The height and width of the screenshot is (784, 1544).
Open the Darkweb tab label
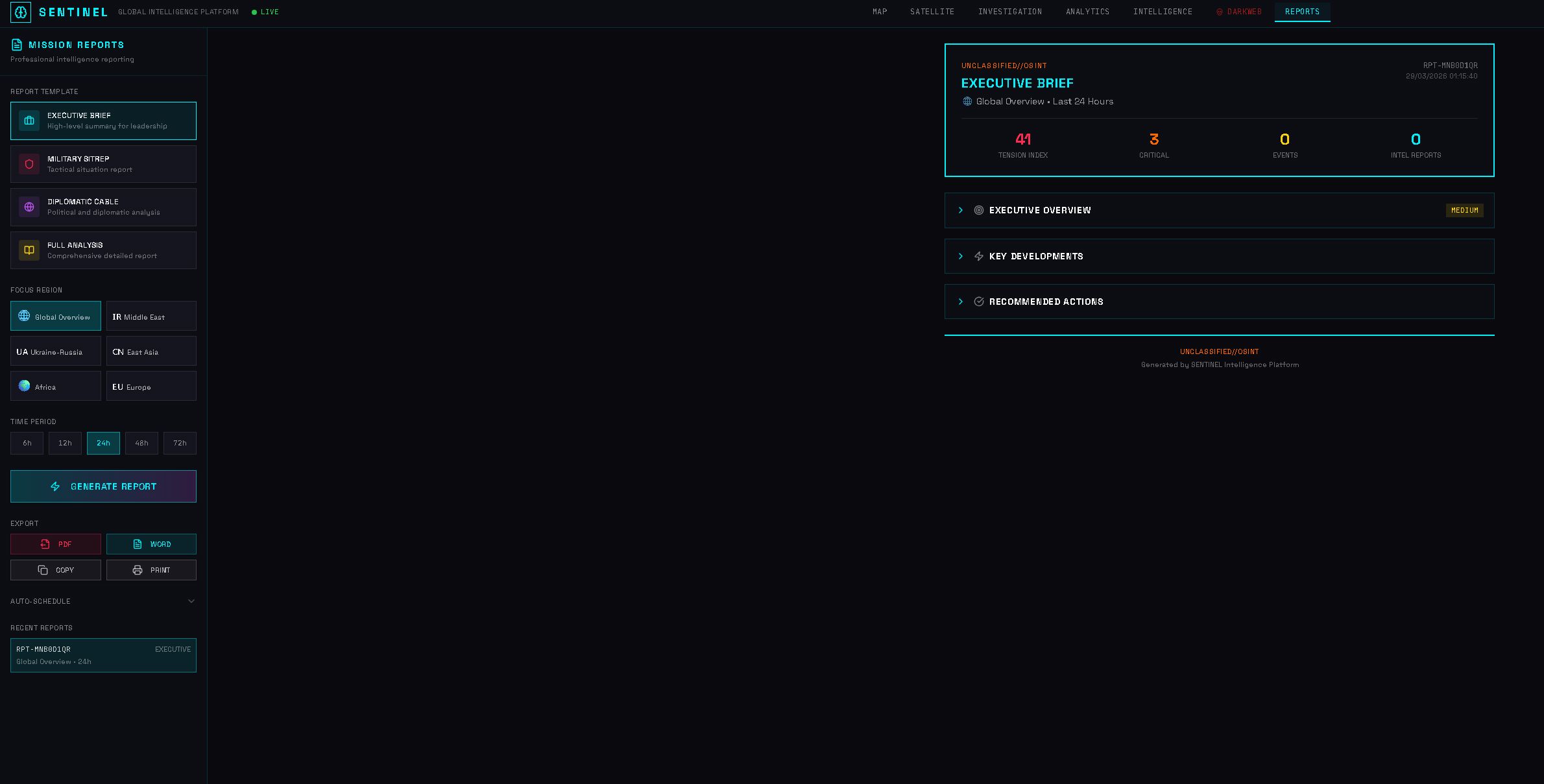coord(1244,12)
